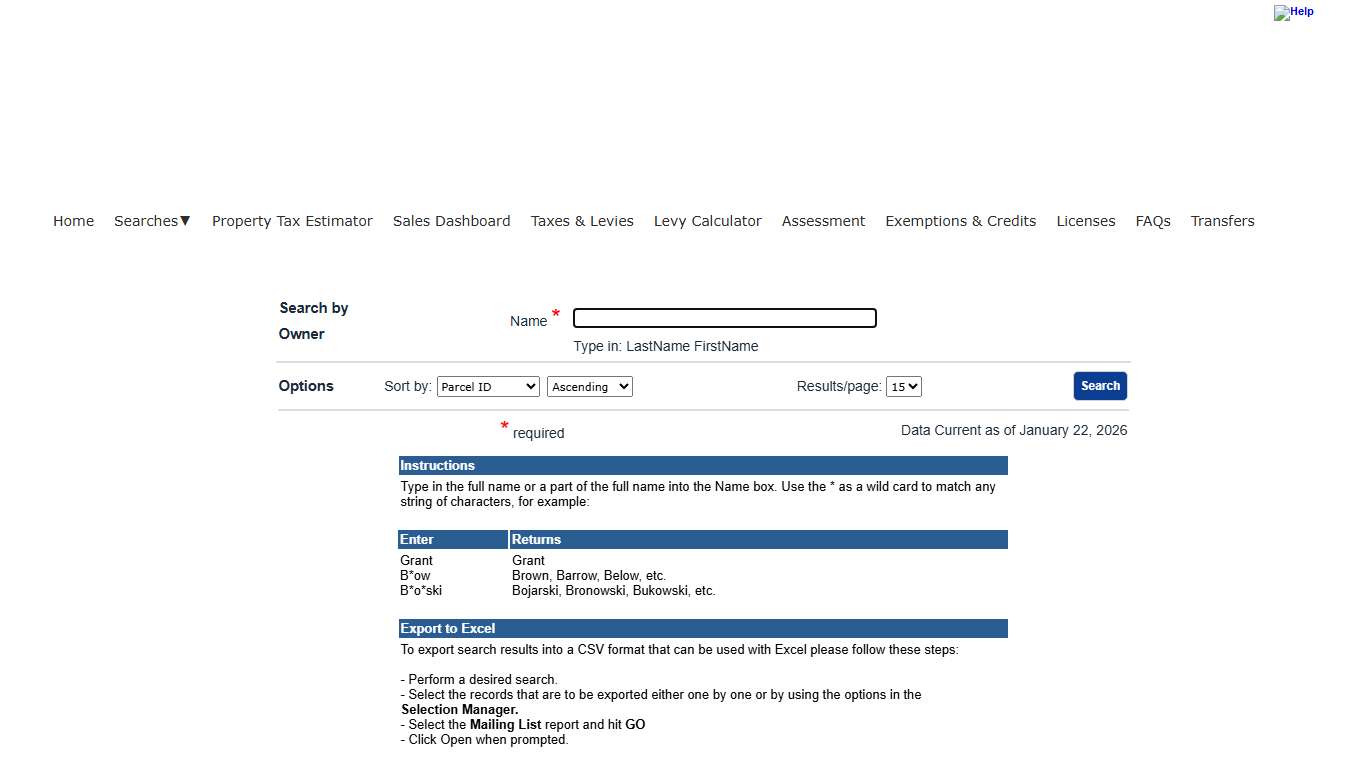Go to Licenses page

pyautogui.click(x=1085, y=221)
